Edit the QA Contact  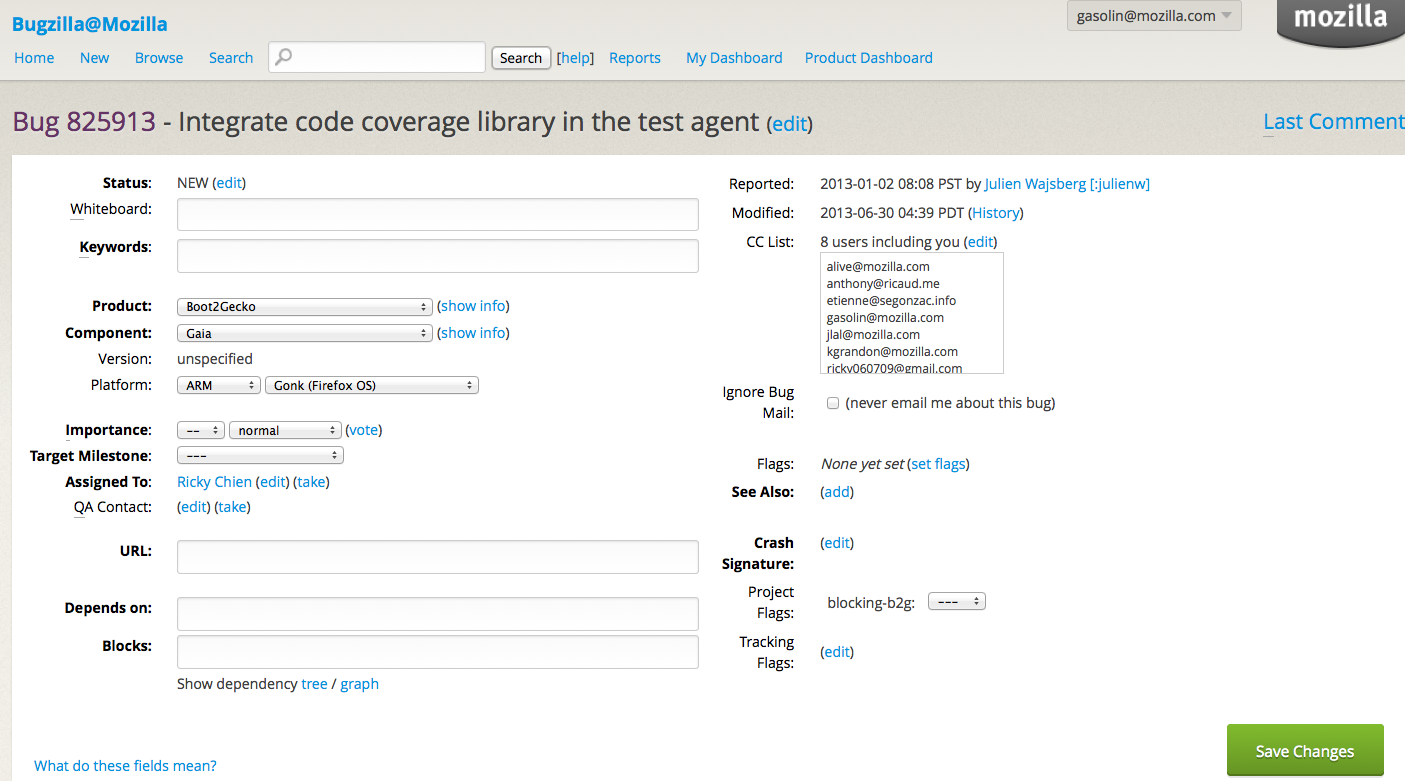(194, 507)
